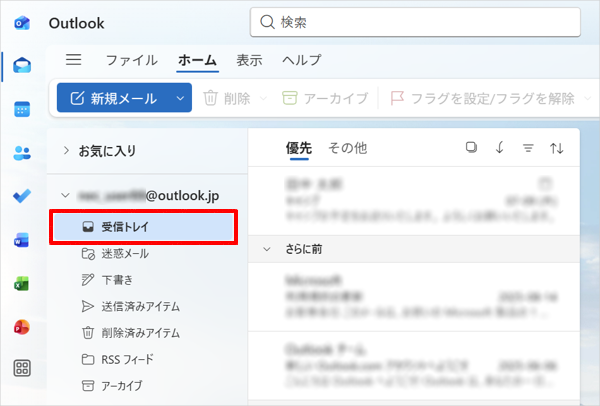Open the first blurred email above さらに前
The width and height of the screenshot is (600, 406).
pos(414,200)
